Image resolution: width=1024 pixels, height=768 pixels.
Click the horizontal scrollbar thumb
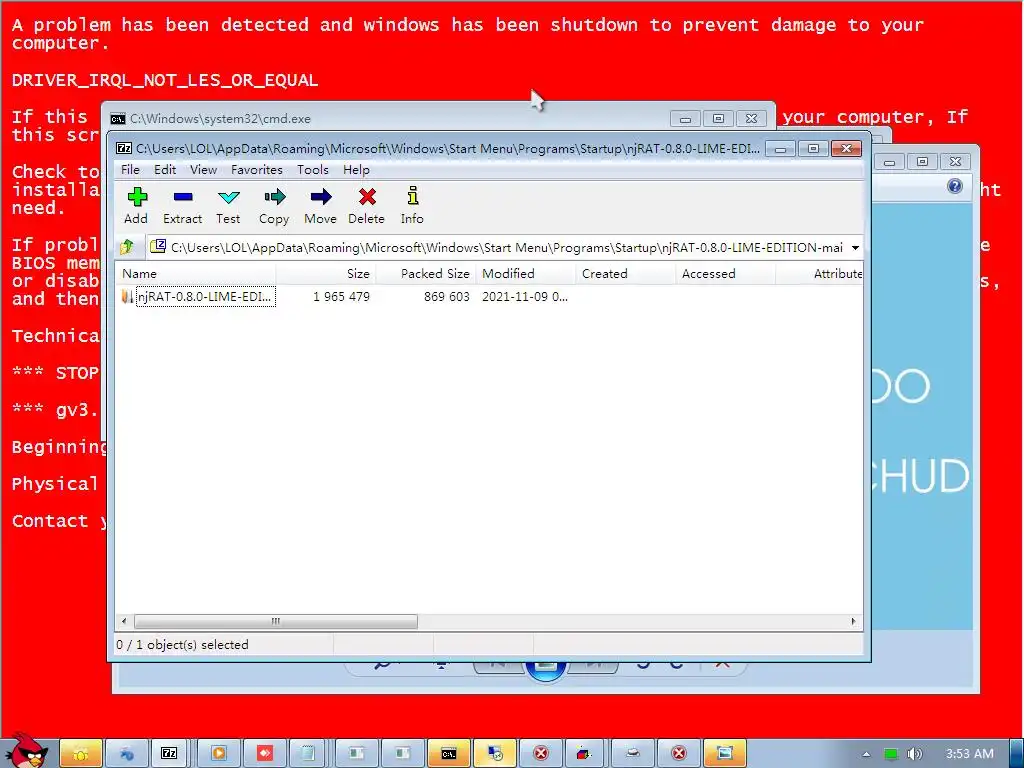[276, 621]
